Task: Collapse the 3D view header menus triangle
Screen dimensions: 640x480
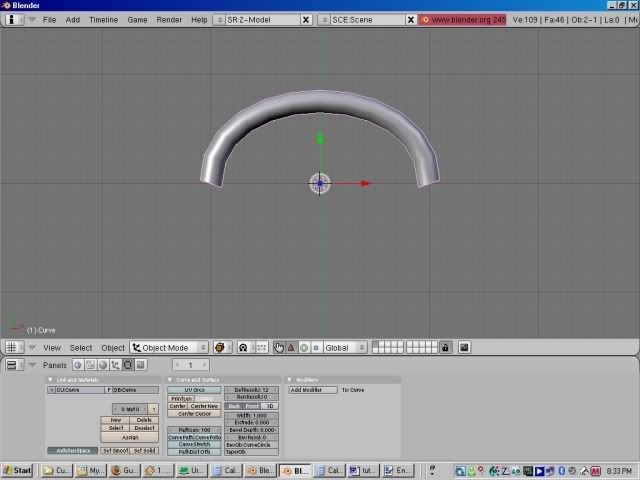Action: (32, 348)
